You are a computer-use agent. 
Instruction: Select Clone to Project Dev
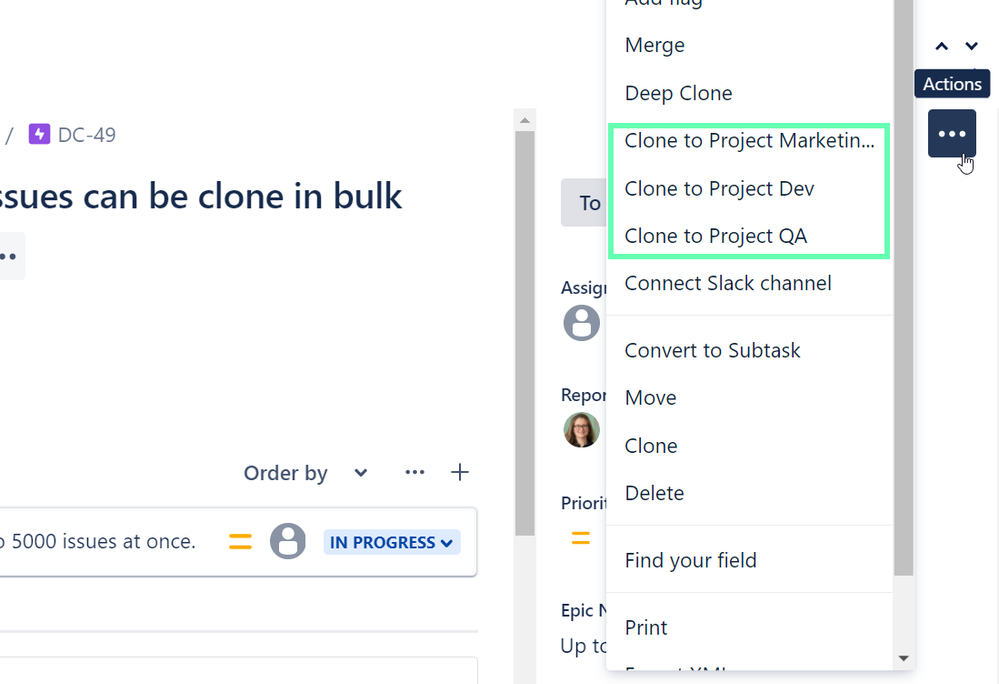click(719, 188)
